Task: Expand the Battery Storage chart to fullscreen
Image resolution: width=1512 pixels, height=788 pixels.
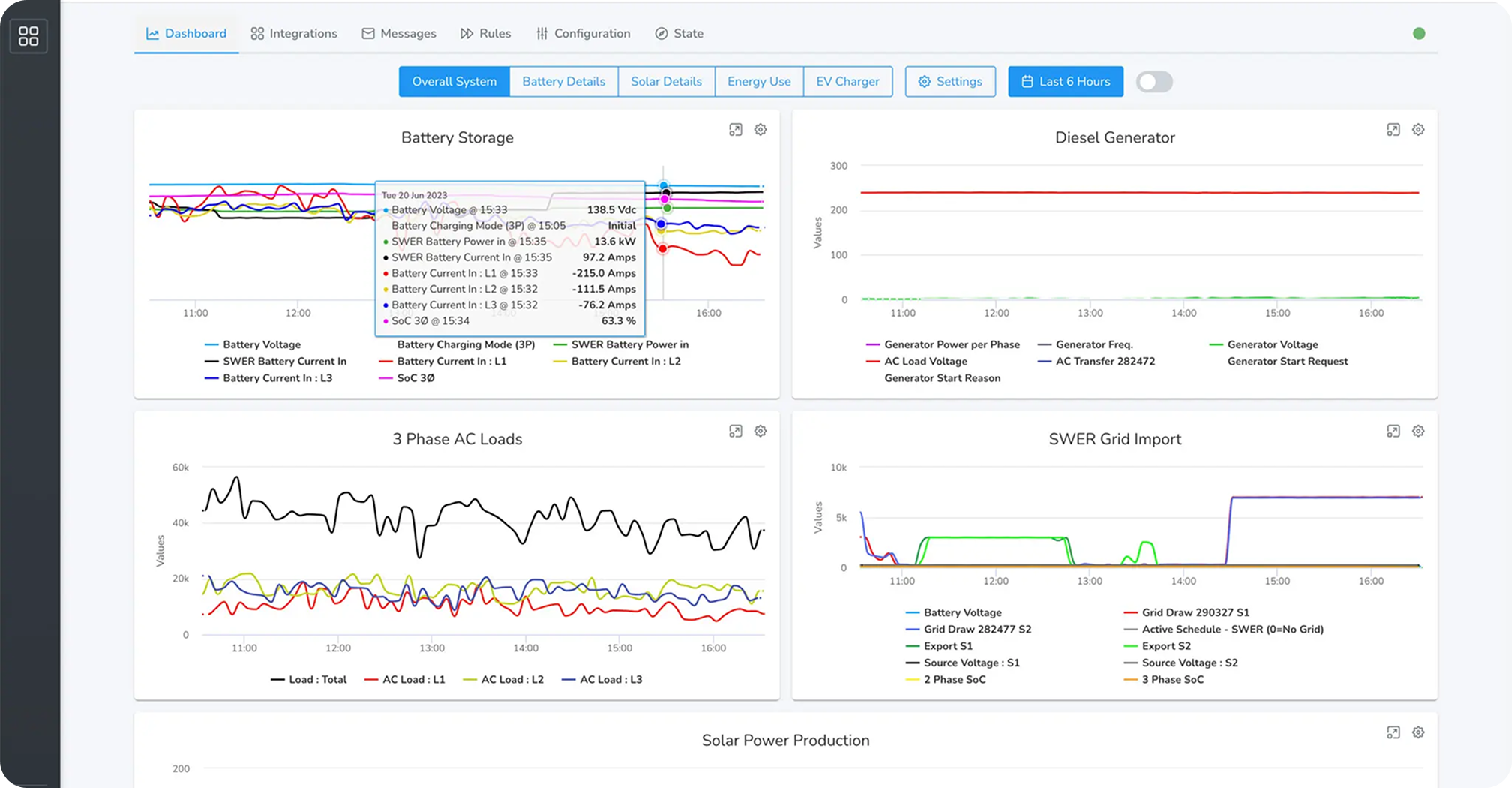Action: [x=736, y=130]
